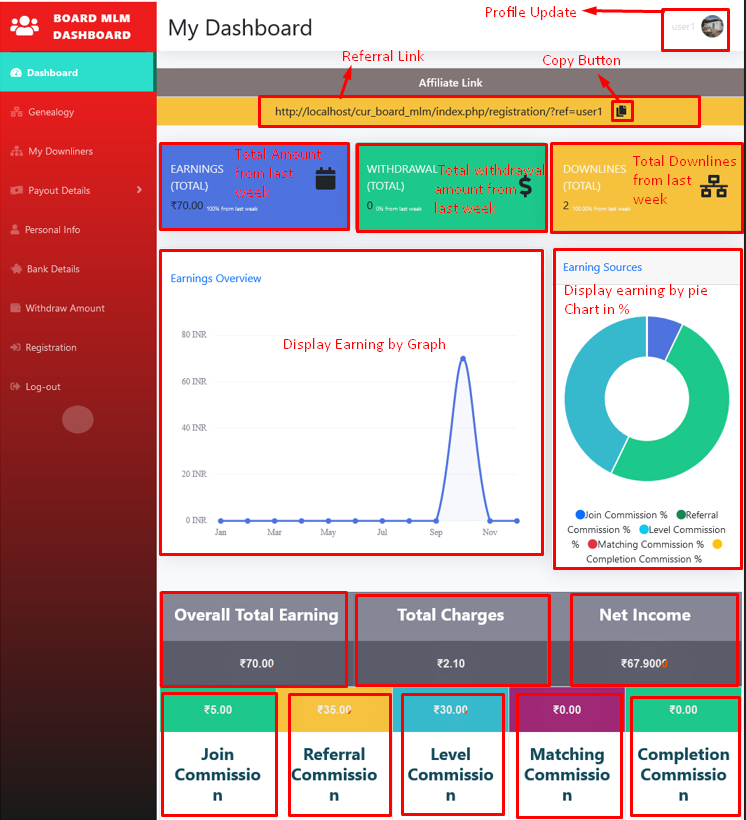
Task: Copy affiliate link with clipboard icon
Action: coord(621,111)
